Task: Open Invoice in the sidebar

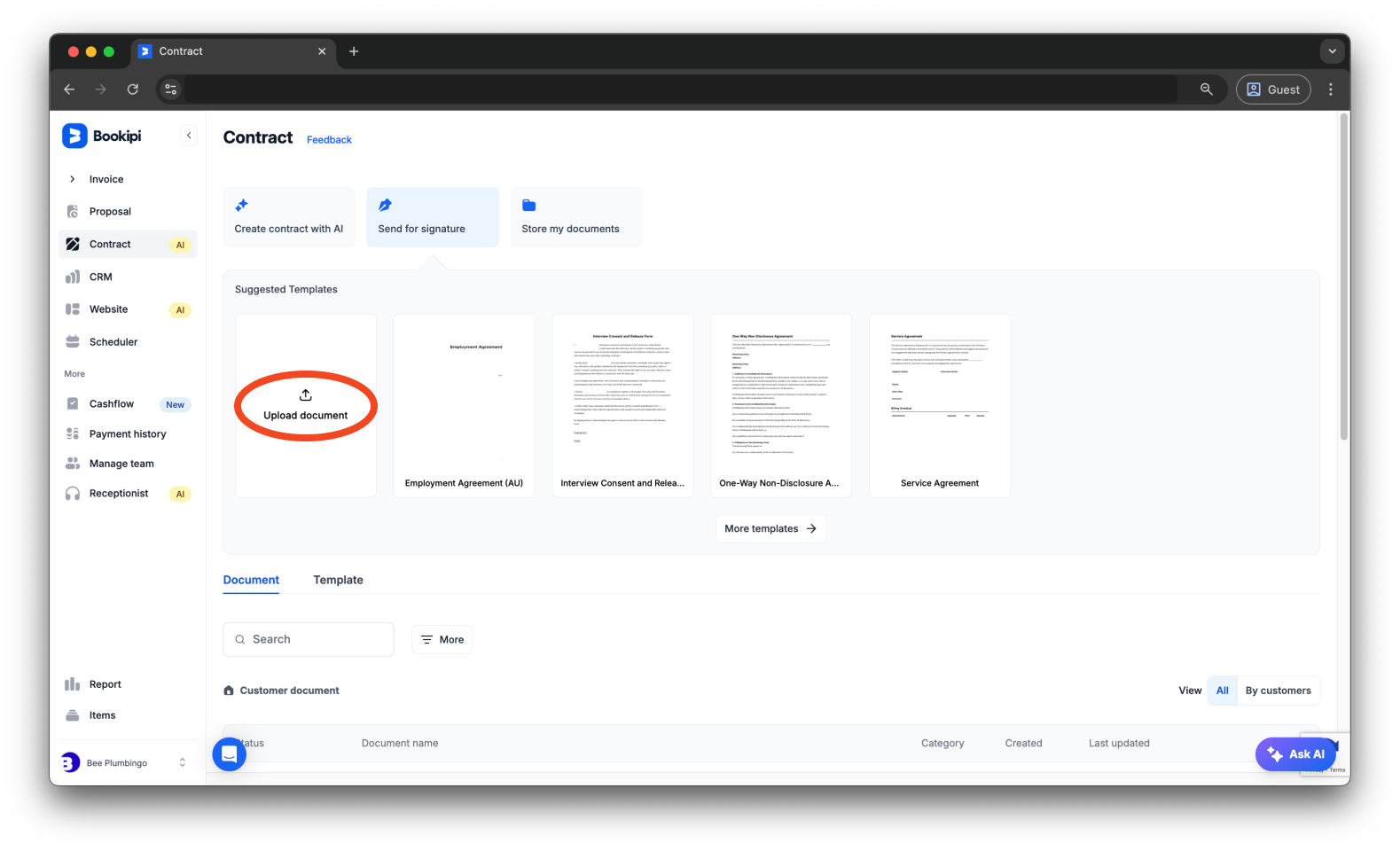Action: 106,179
